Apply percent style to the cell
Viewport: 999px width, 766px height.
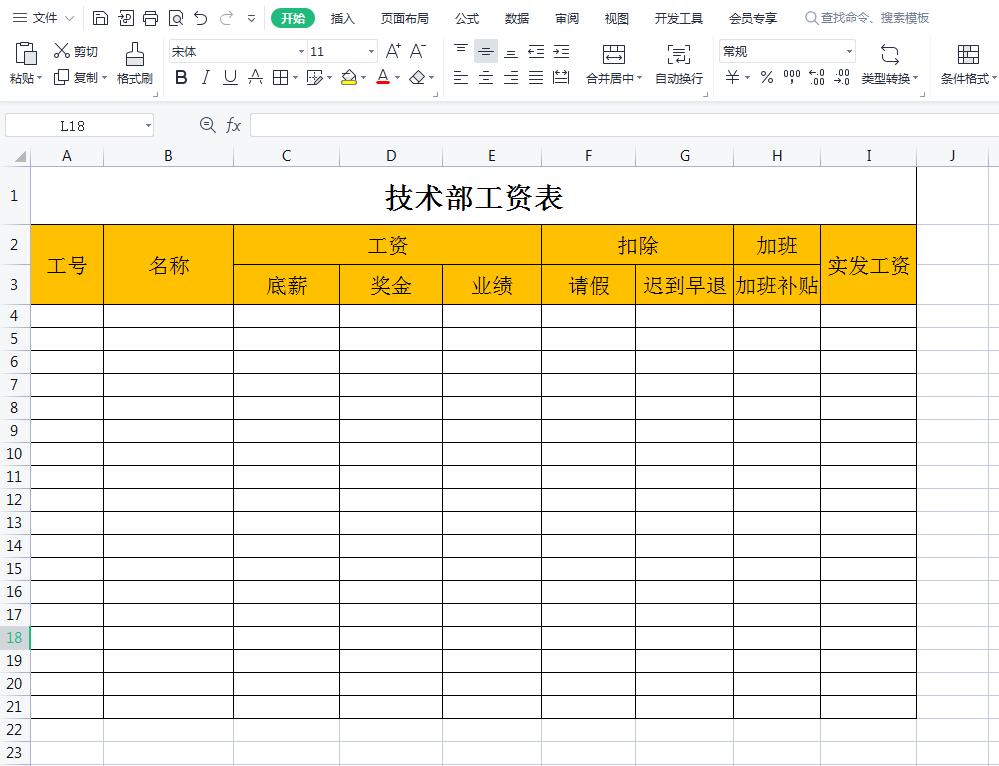tap(766, 76)
